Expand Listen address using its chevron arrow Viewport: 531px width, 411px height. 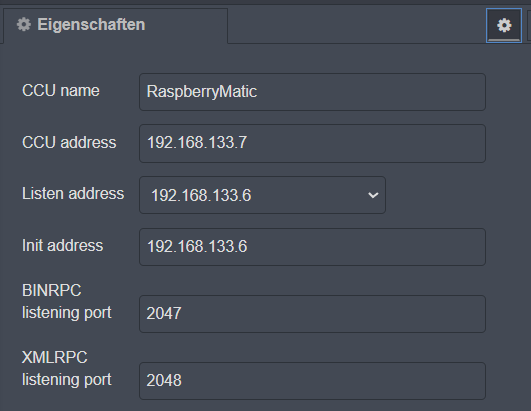click(x=373, y=195)
